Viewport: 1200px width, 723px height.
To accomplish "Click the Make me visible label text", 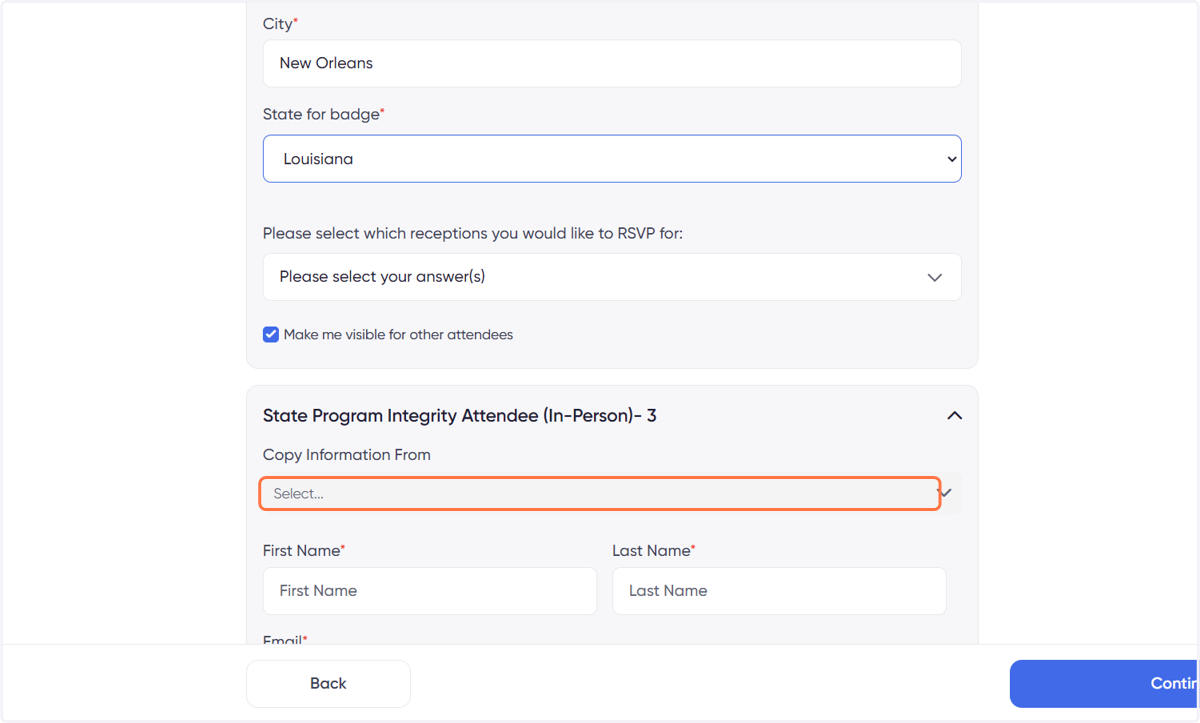I will click(398, 335).
